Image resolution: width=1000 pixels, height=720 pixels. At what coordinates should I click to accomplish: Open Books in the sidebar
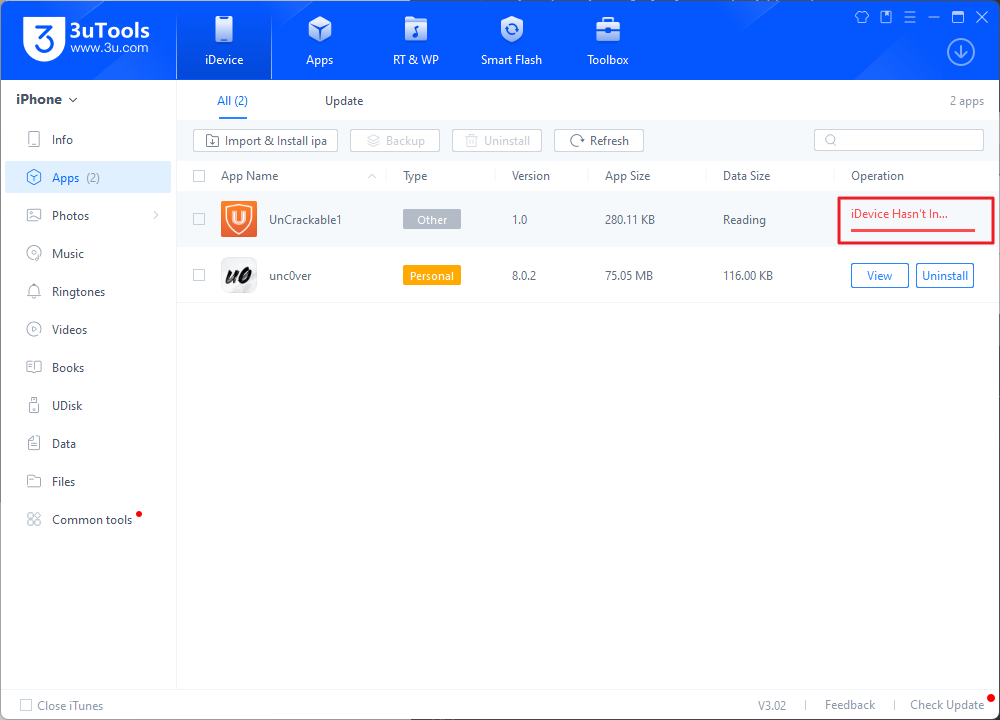pyautogui.click(x=88, y=367)
